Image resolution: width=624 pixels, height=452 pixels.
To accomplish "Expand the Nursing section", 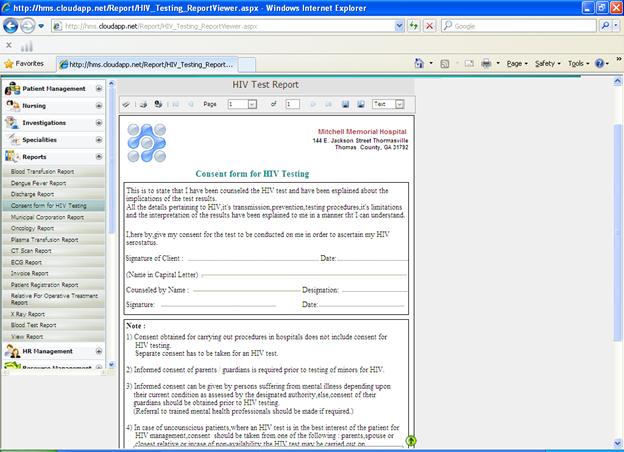I will tap(99, 105).
